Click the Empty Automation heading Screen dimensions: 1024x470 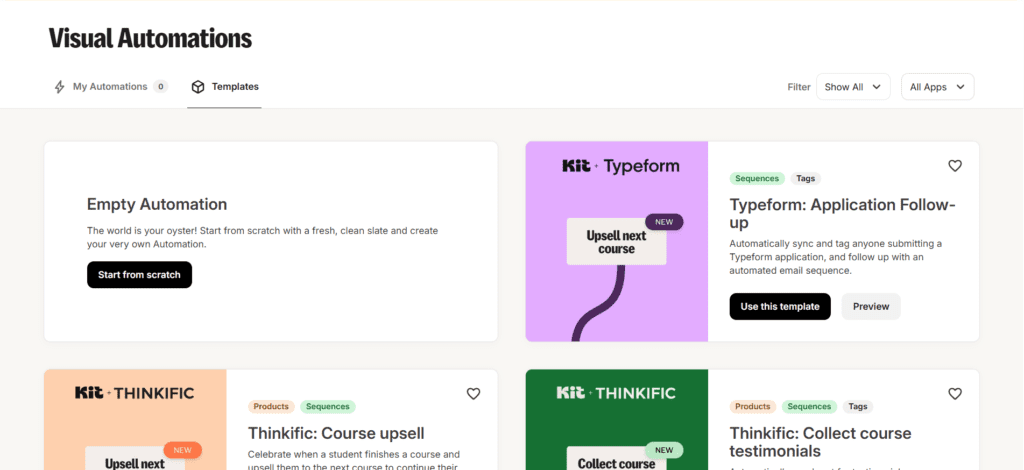point(157,204)
